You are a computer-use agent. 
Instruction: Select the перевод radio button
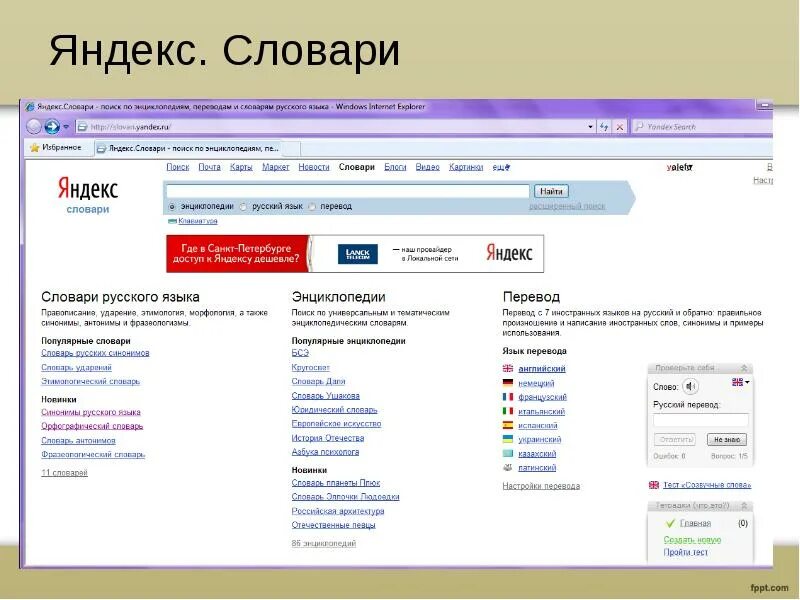312,207
